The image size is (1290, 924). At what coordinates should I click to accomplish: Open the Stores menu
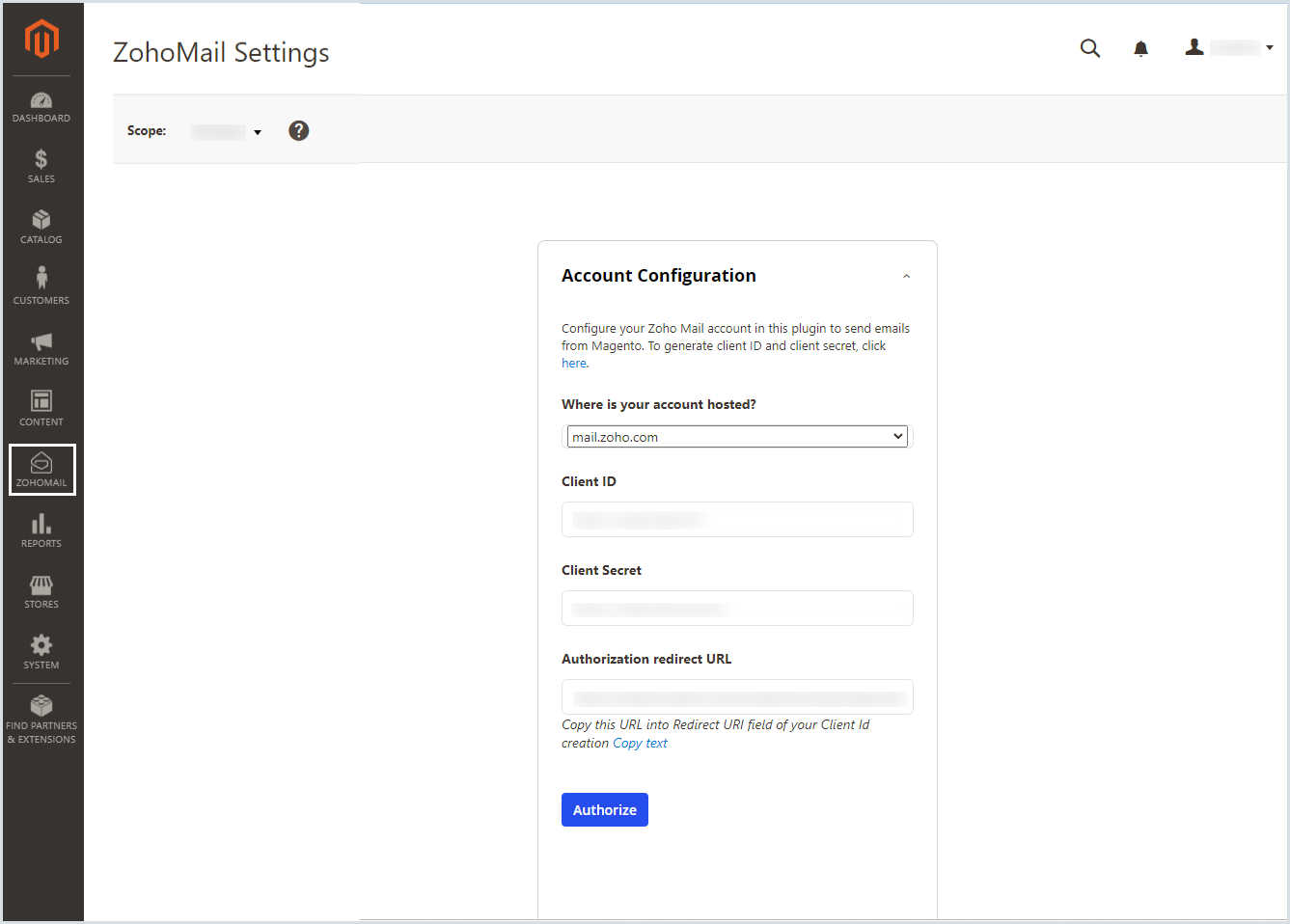pyautogui.click(x=41, y=591)
